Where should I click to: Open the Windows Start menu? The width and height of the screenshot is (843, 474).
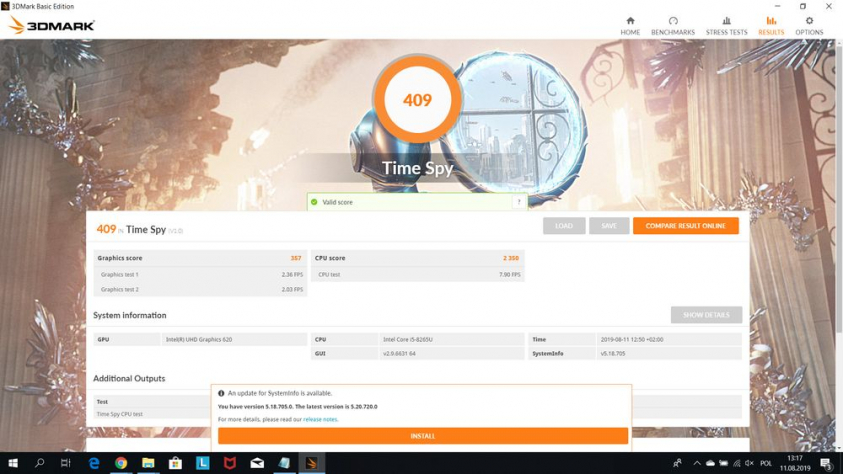(13, 463)
